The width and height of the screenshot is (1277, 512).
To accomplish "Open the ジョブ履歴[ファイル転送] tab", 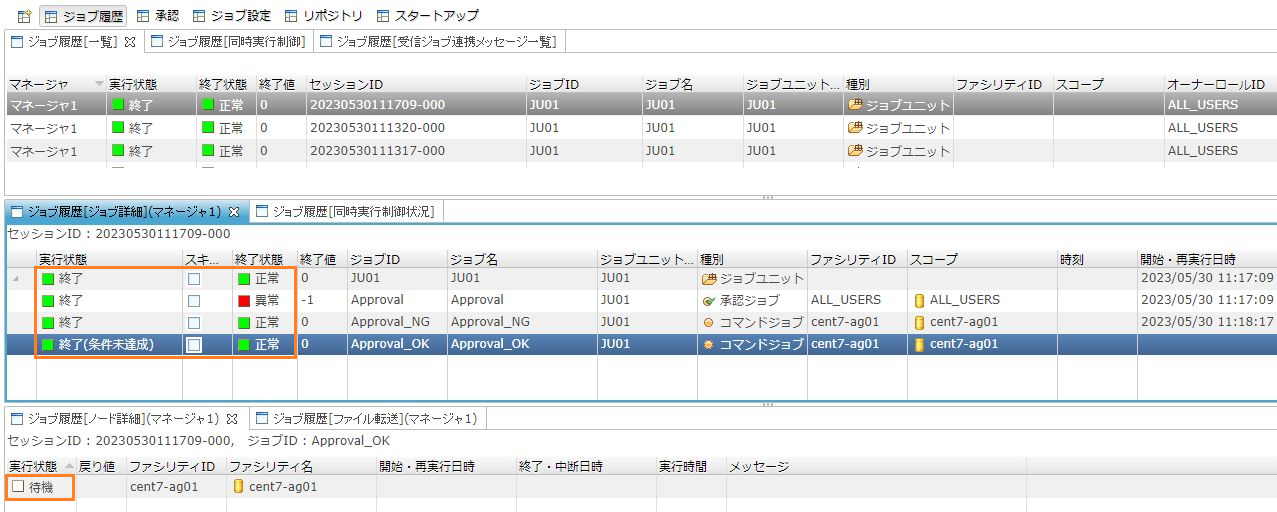I will (x=367, y=418).
